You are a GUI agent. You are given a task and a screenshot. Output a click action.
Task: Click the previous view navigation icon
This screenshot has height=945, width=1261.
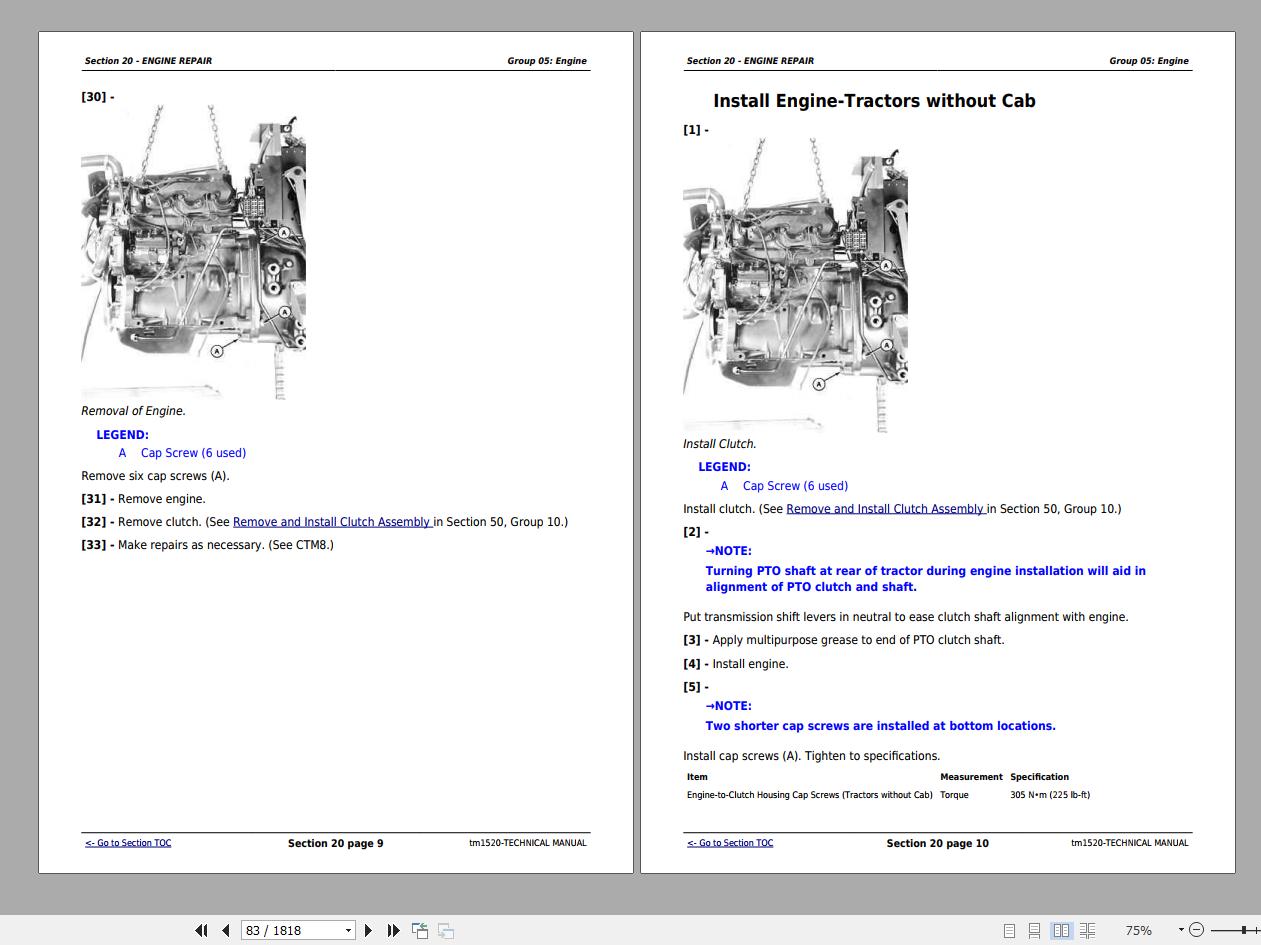(x=420, y=930)
